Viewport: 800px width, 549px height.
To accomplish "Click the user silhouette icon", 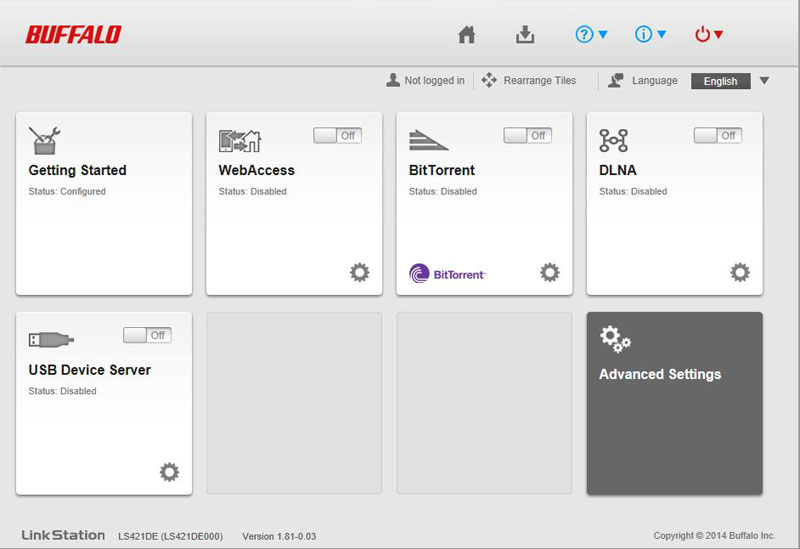I will pyautogui.click(x=393, y=80).
